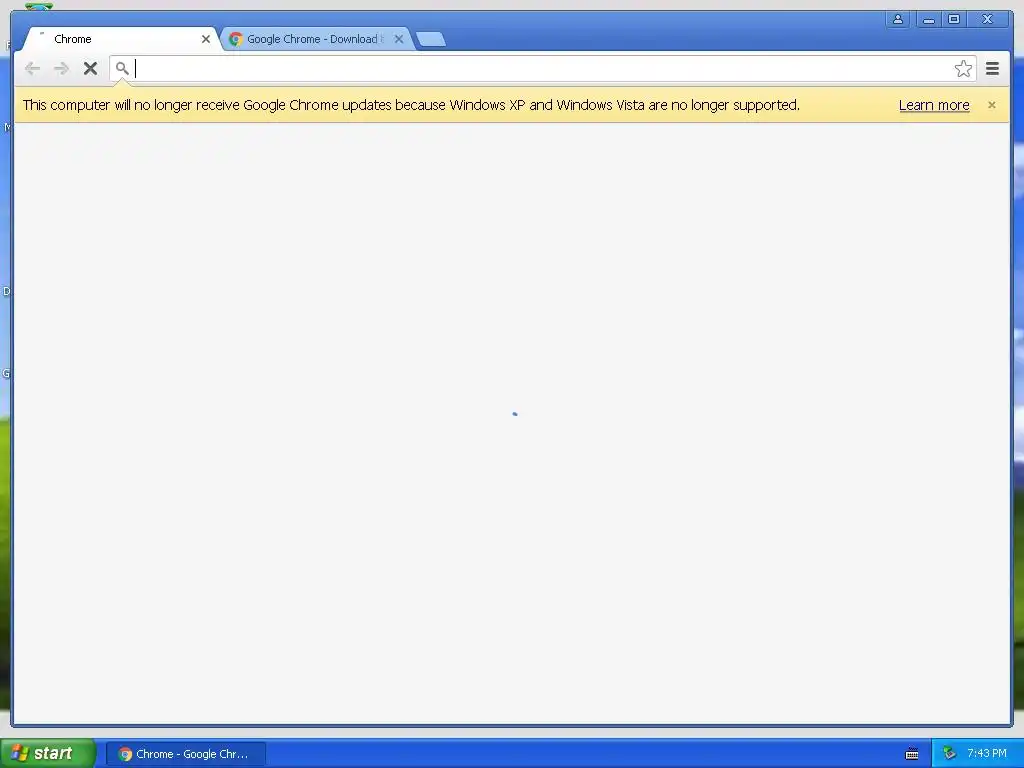The image size is (1024, 768).
Task: Stop loading the page
Action: click(90, 69)
